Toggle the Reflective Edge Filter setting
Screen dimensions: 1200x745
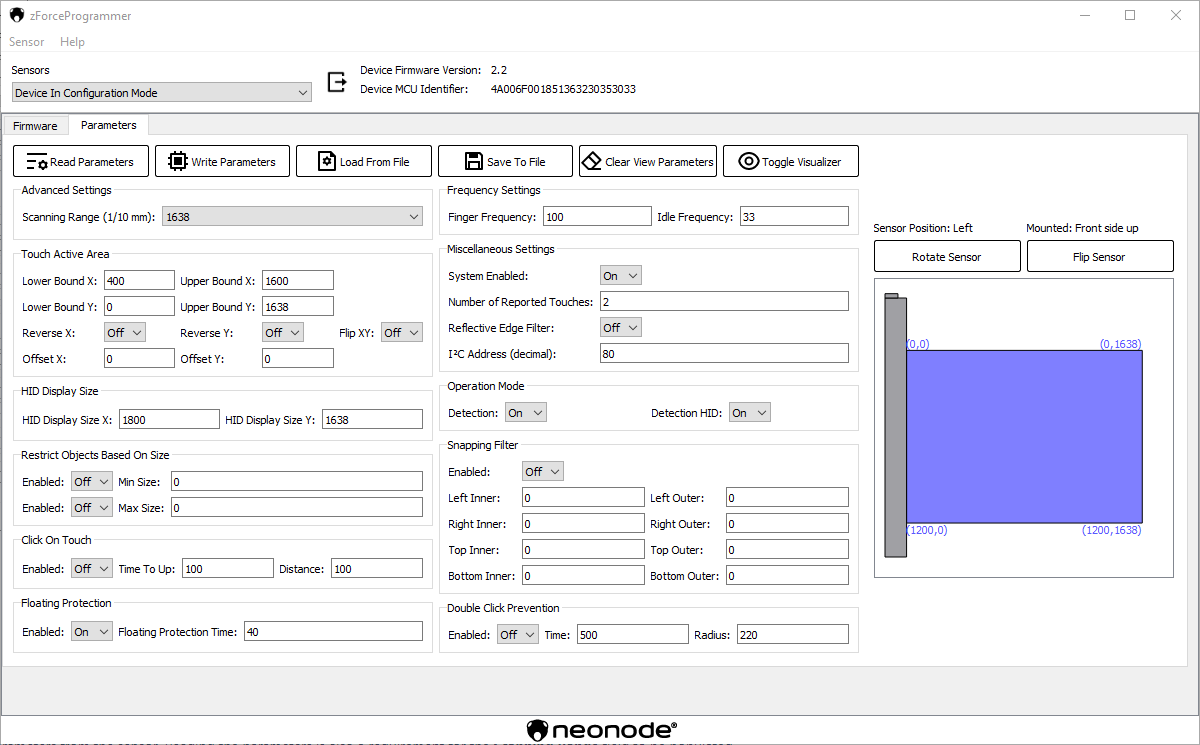pos(620,328)
